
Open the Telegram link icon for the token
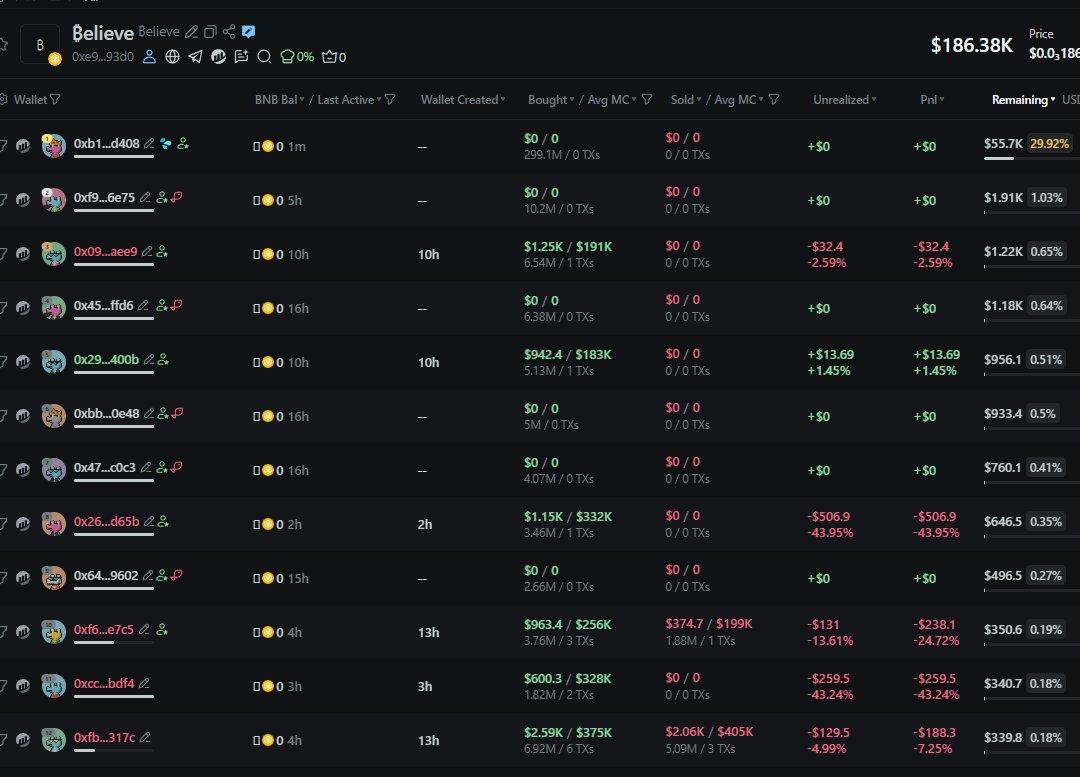click(195, 57)
